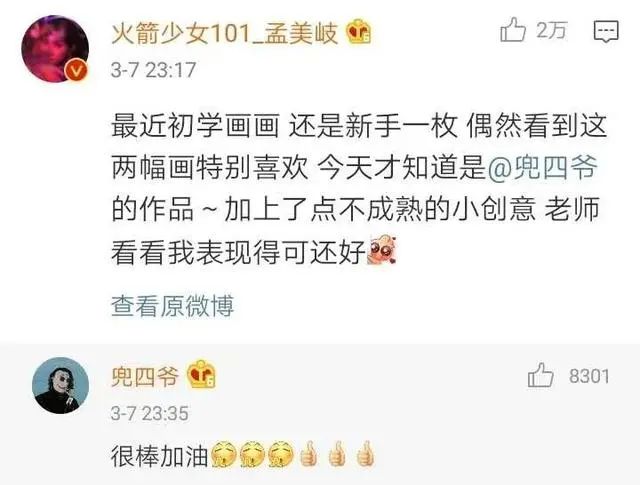
Task: Click the 2万 like count
Action: (x=551, y=31)
